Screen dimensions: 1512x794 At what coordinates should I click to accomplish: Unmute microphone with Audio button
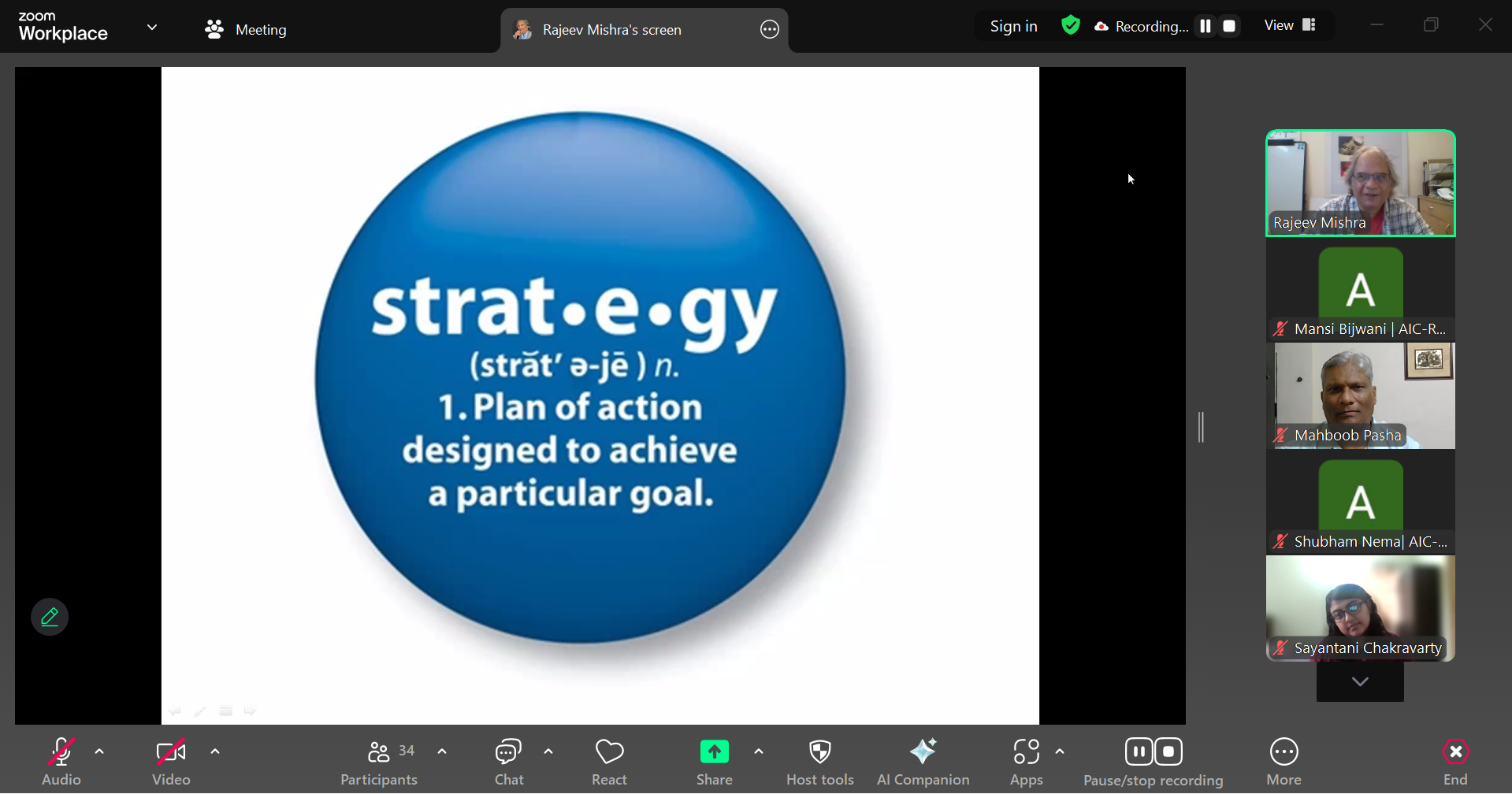[x=61, y=761]
